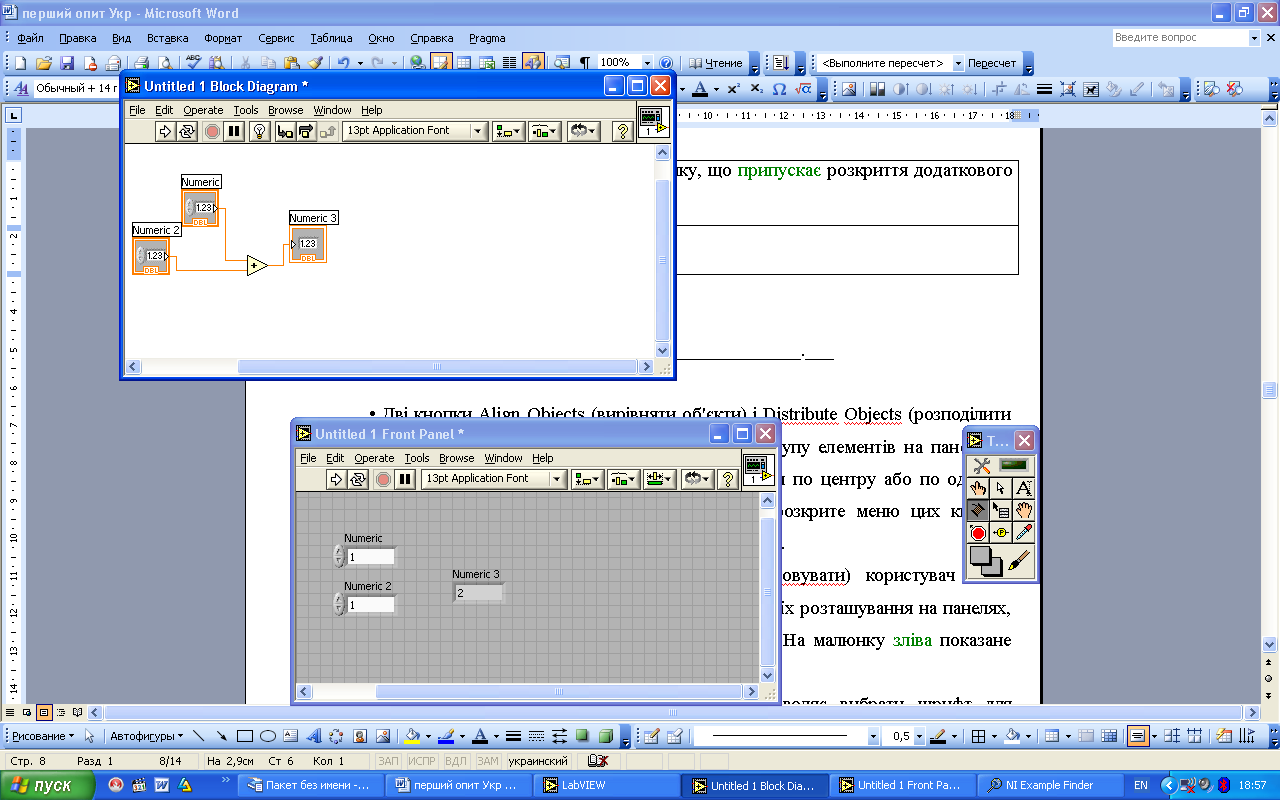Open Word Таблица menu

331,38
